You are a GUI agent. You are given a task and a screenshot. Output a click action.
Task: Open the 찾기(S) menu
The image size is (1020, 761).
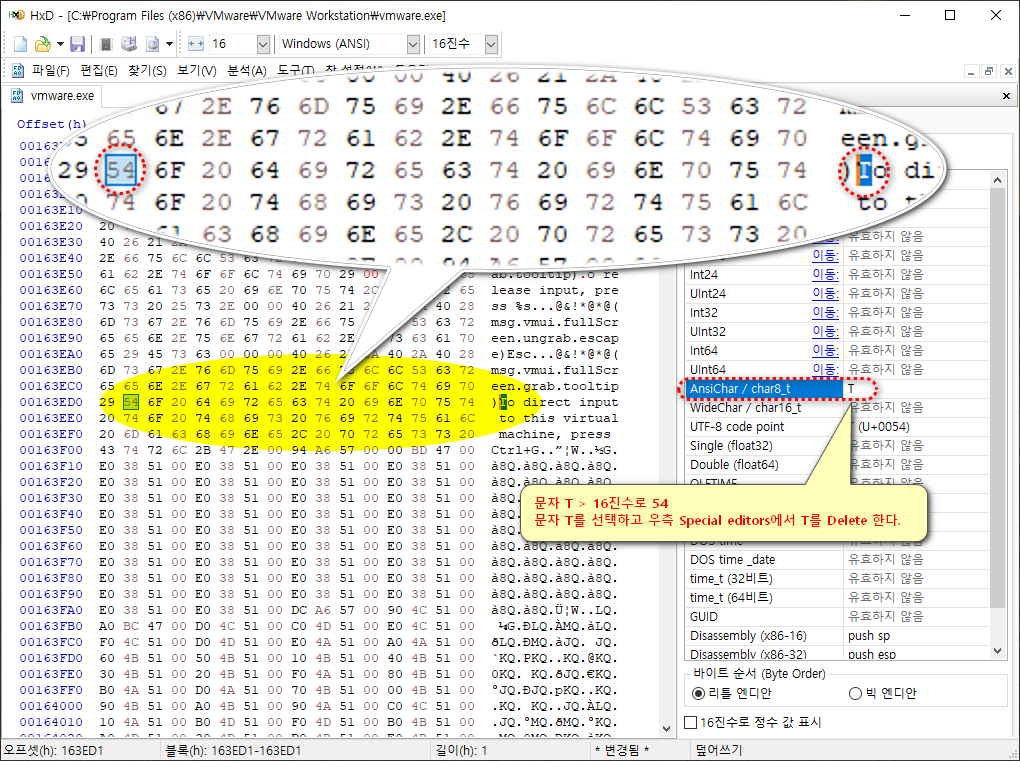coord(147,70)
